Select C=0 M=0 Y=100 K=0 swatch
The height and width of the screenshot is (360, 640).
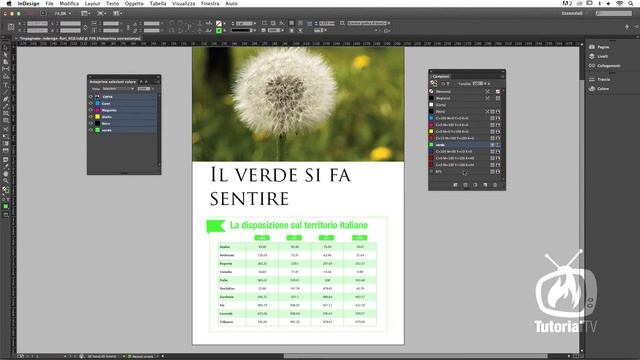pyautogui.click(x=465, y=131)
